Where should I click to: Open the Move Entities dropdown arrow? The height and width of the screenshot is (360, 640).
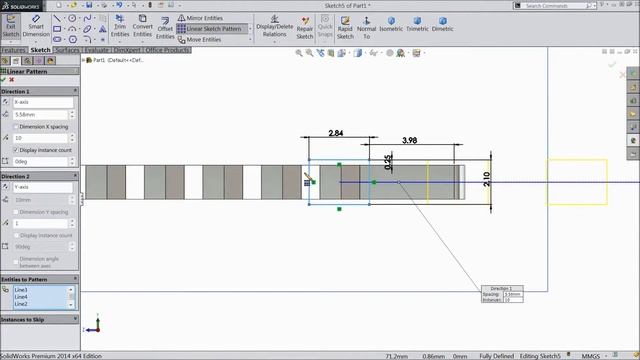250,40
